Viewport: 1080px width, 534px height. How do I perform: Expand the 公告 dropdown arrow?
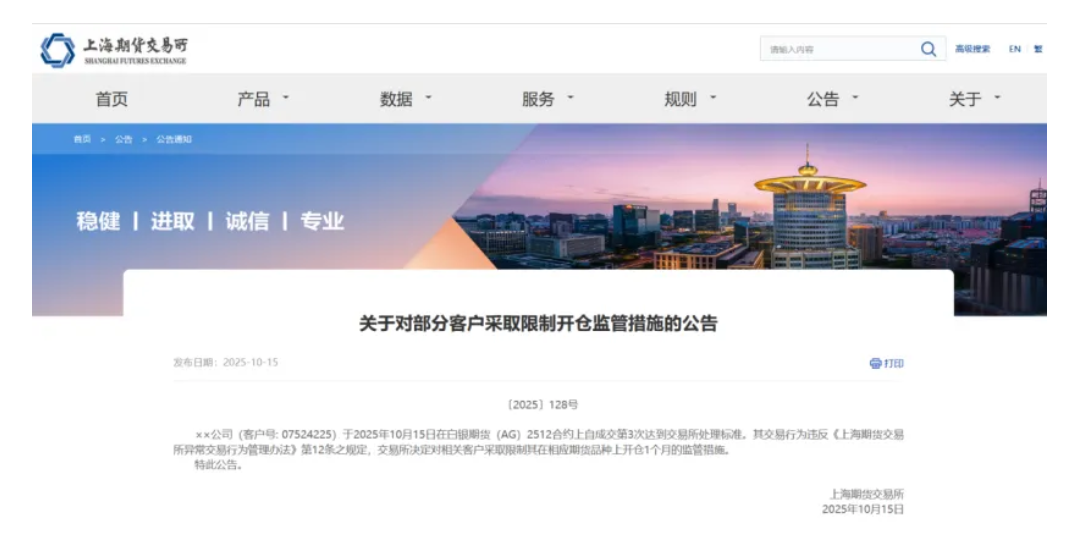(855, 97)
